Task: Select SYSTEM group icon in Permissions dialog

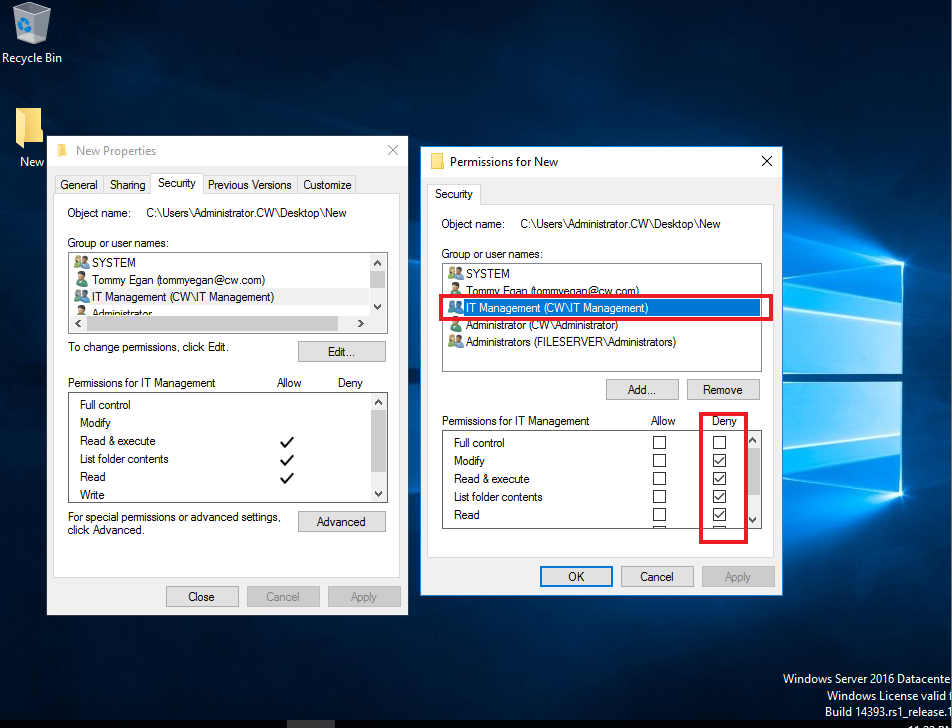Action: click(456, 273)
